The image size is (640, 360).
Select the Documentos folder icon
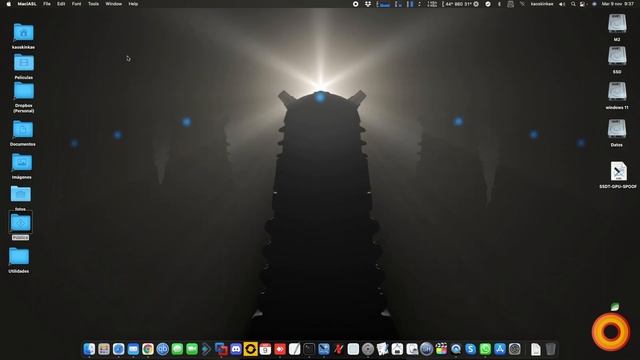pos(23,130)
